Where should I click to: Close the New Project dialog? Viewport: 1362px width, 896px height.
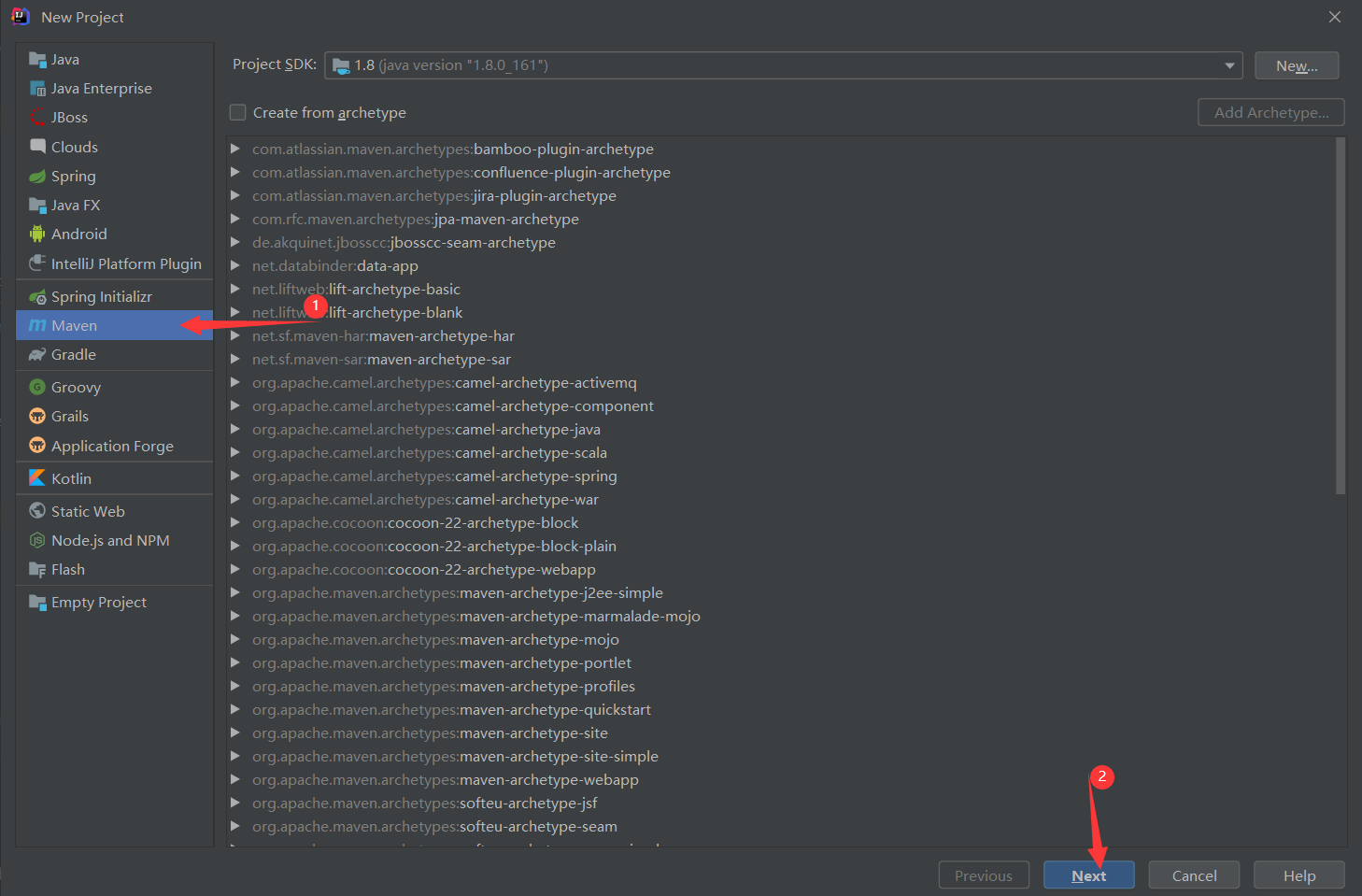point(1335,17)
